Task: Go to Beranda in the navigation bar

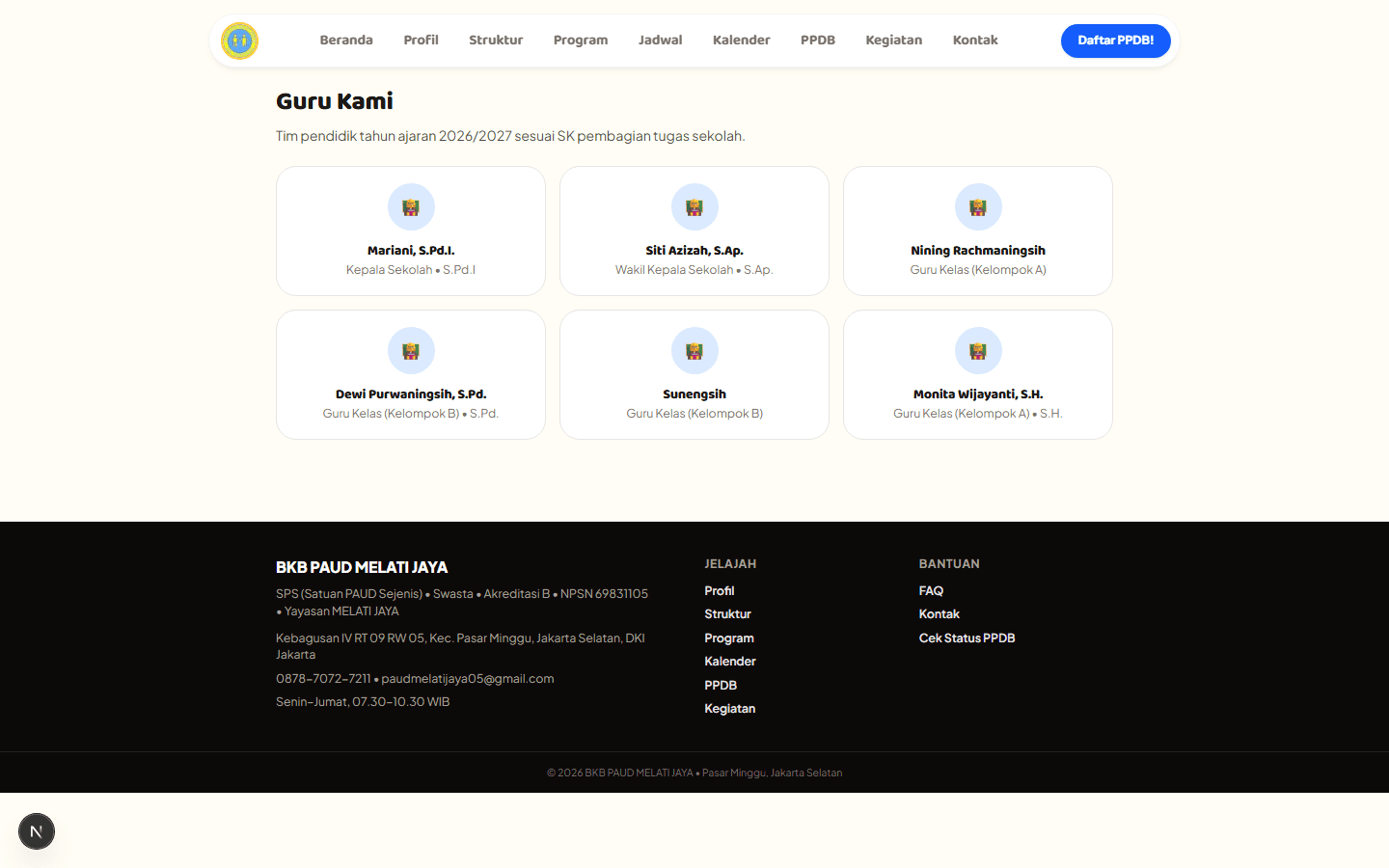Action: point(346,41)
